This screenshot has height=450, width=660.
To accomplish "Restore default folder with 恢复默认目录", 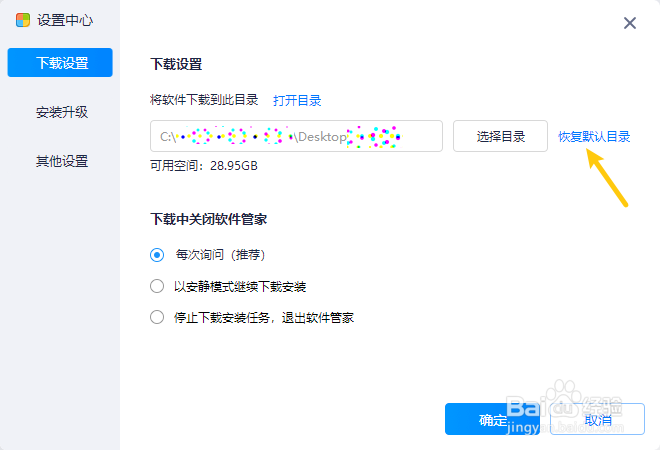I will pos(594,136).
